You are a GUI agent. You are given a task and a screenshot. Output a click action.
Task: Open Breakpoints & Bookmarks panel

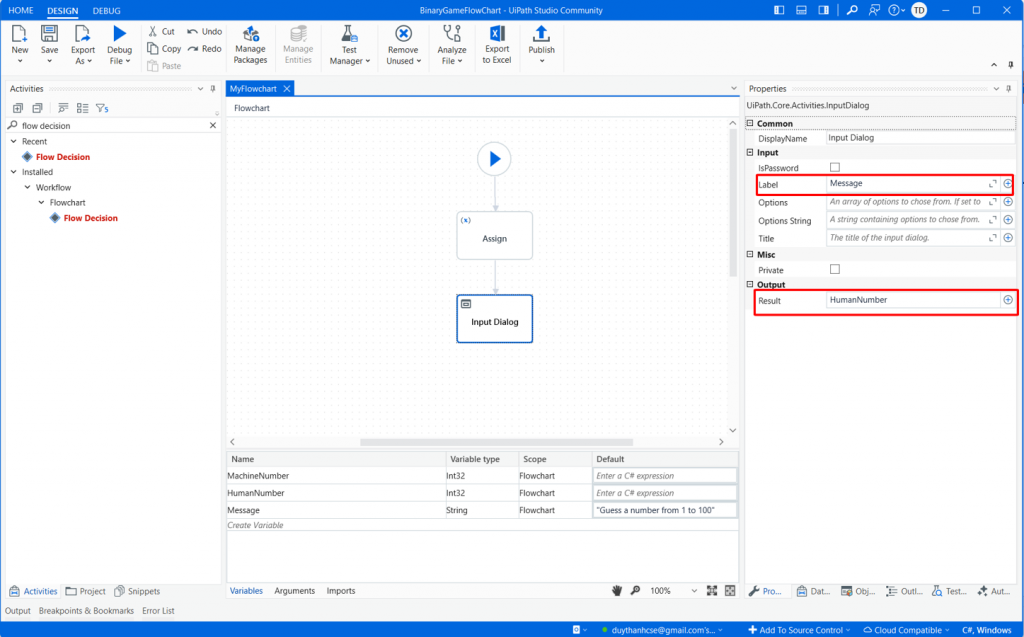tap(86, 611)
